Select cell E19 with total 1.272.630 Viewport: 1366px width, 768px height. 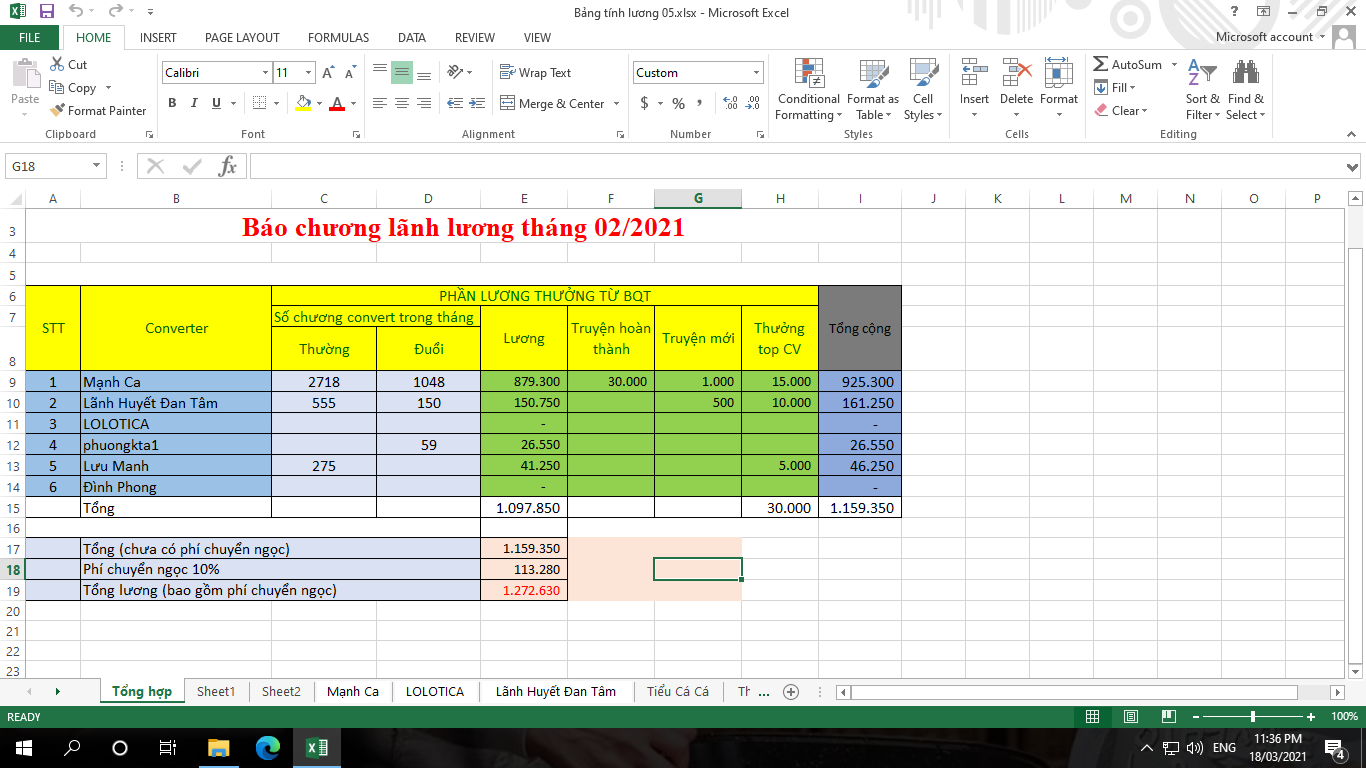(524, 590)
